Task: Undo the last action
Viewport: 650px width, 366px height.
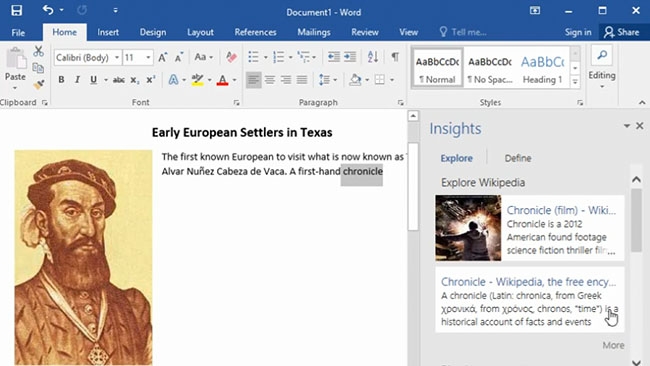Action: [x=48, y=10]
